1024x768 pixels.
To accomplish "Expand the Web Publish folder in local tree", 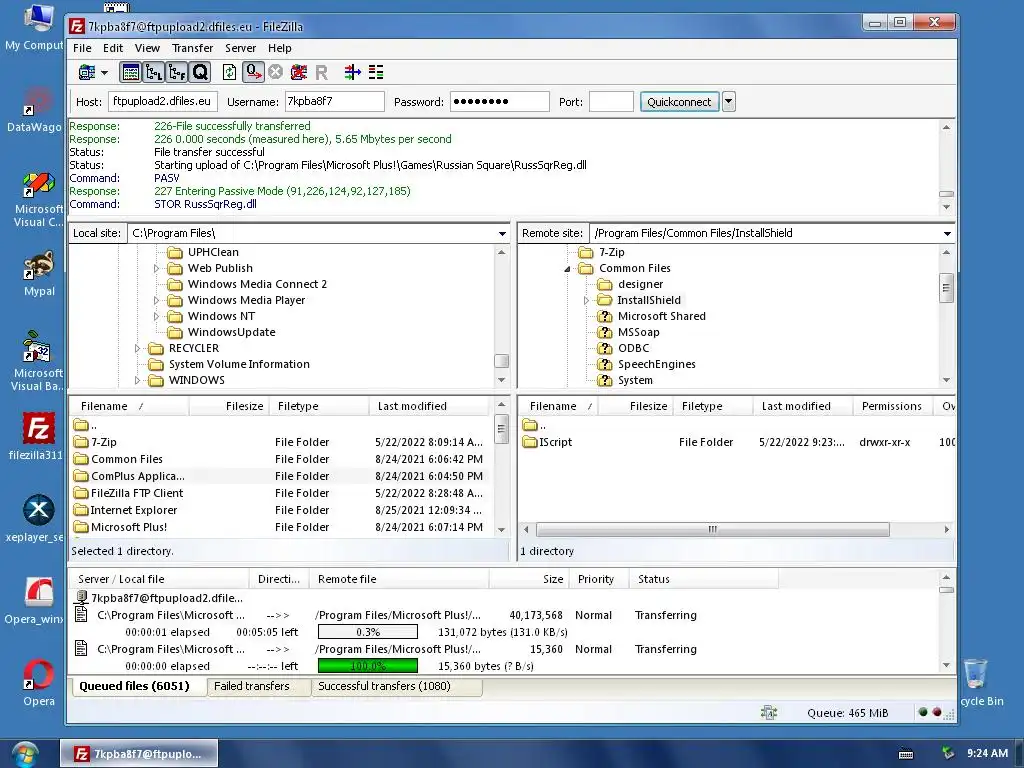I will (156, 268).
